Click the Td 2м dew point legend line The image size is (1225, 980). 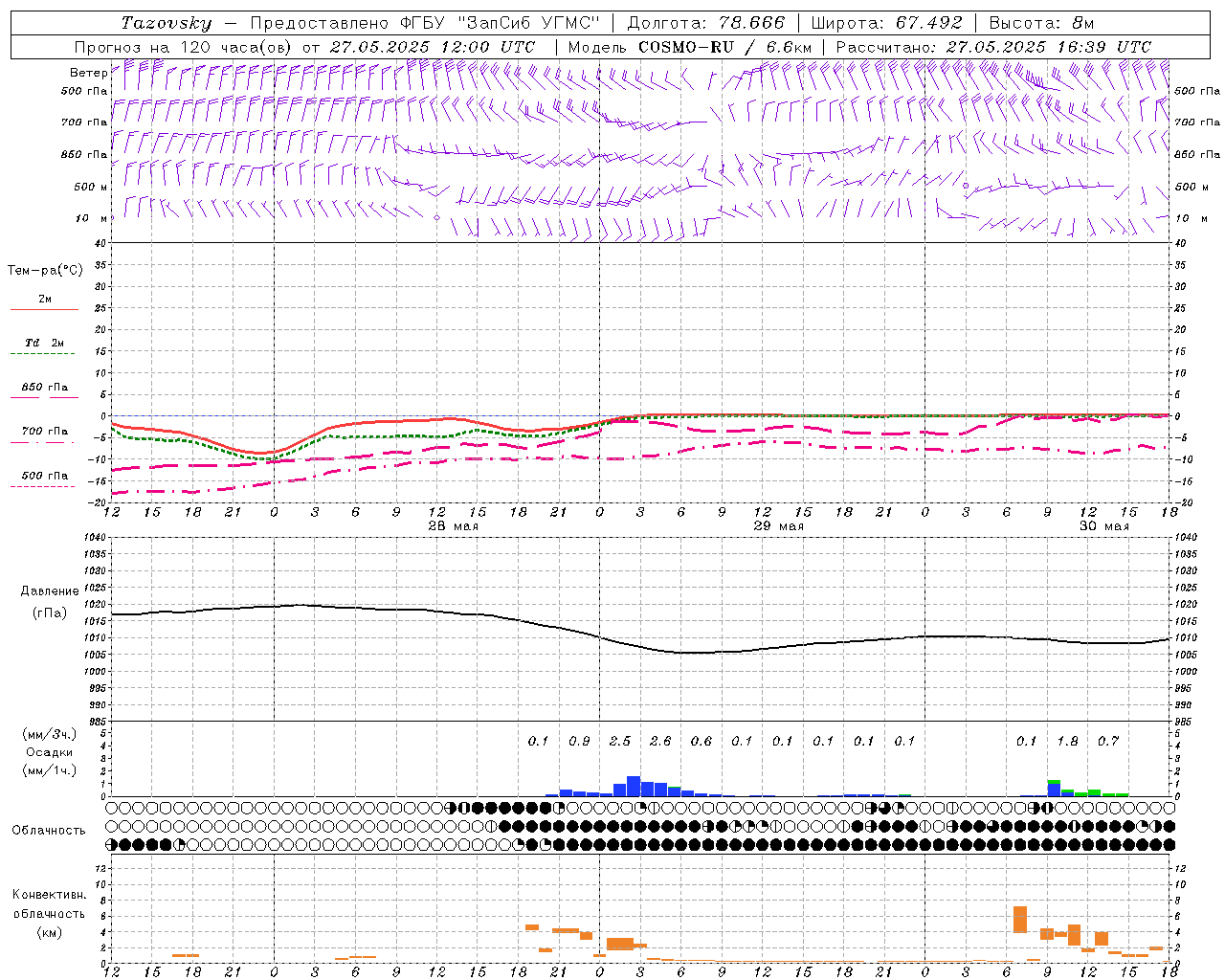(x=44, y=353)
